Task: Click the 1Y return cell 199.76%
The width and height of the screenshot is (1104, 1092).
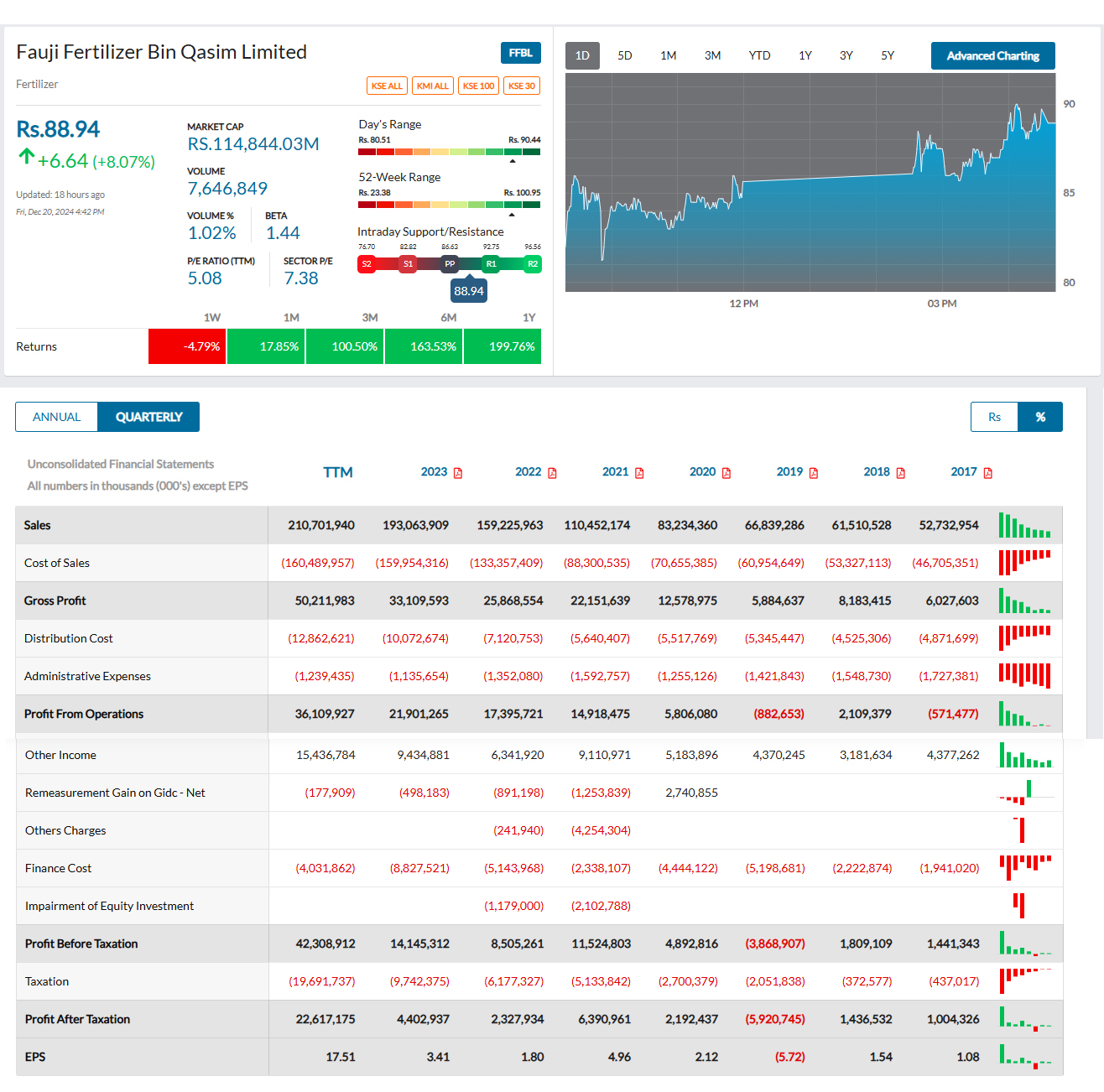Action: click(x=503, y=346)
